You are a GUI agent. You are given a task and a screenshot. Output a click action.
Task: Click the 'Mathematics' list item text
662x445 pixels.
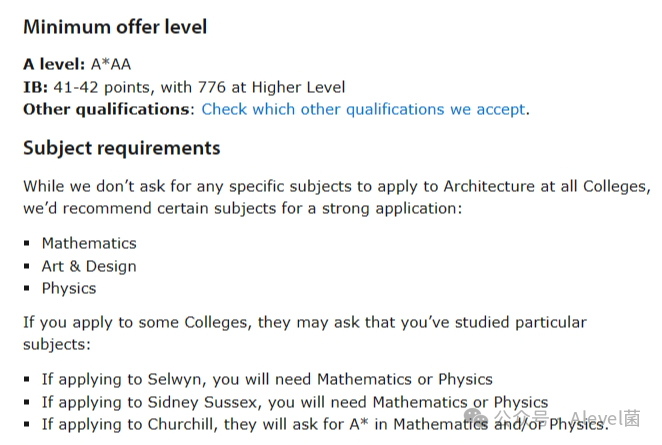[89, 243]
